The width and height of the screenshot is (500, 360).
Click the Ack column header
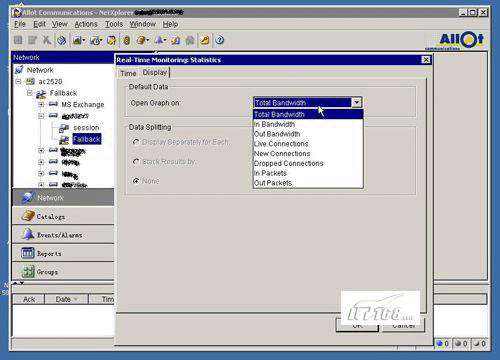click(x=29, y=299)
